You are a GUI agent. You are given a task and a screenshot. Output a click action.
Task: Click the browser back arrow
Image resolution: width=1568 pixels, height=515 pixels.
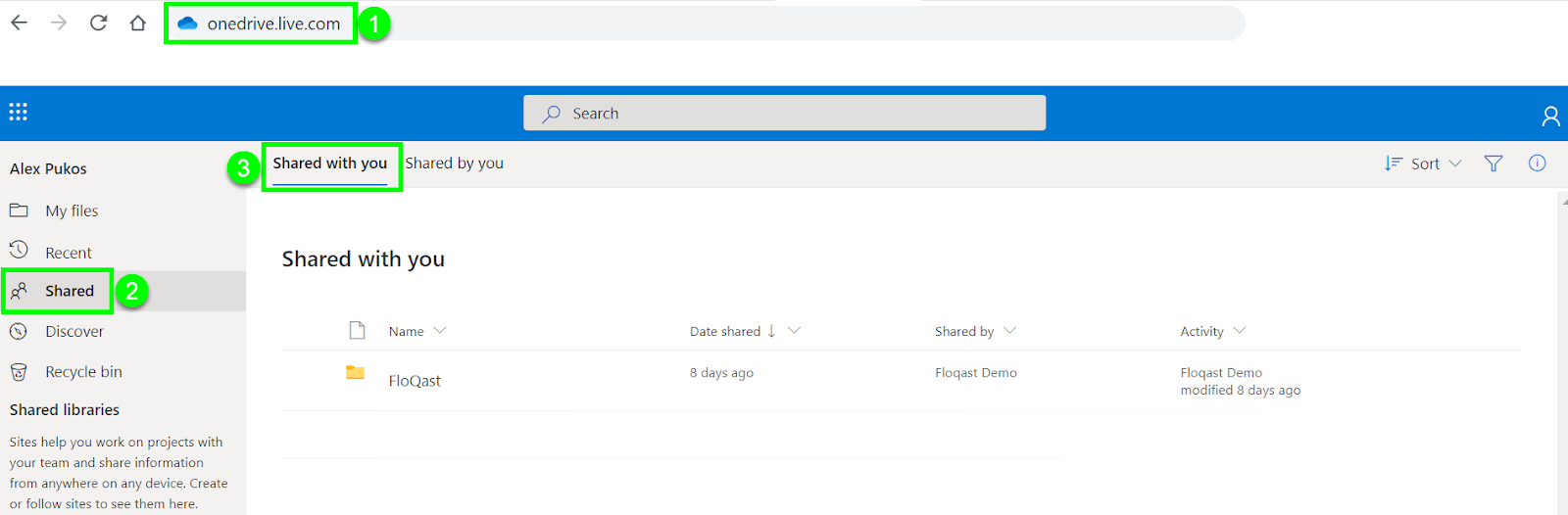pyautogui.click(x=19, y=23)
